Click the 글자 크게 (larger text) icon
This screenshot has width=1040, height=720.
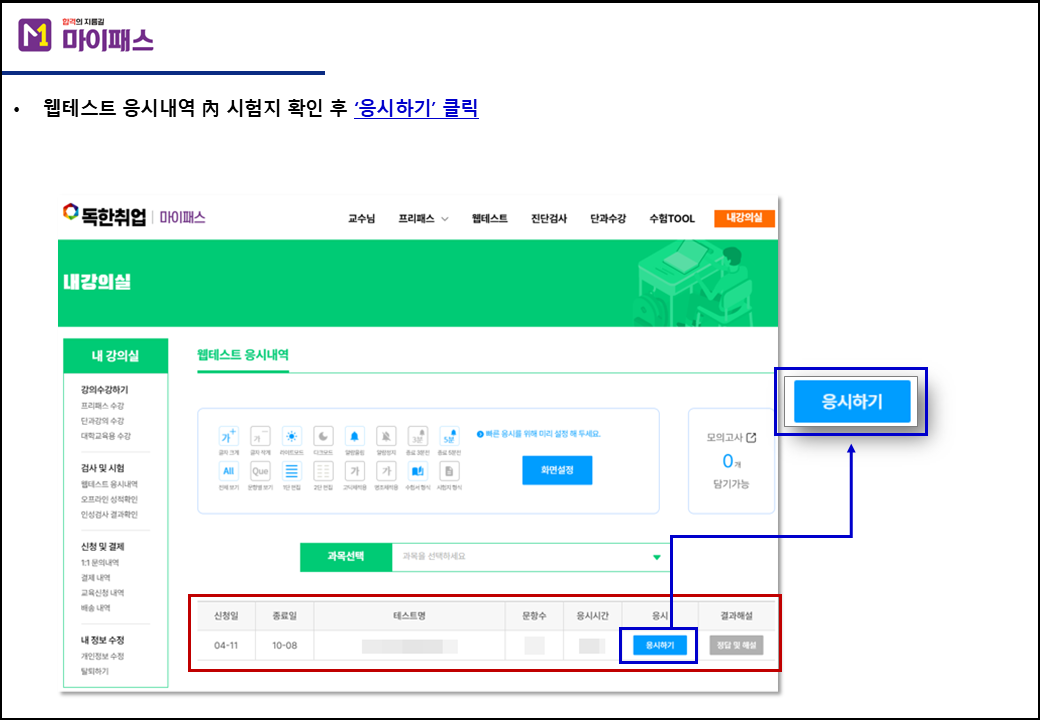(228, 436)
